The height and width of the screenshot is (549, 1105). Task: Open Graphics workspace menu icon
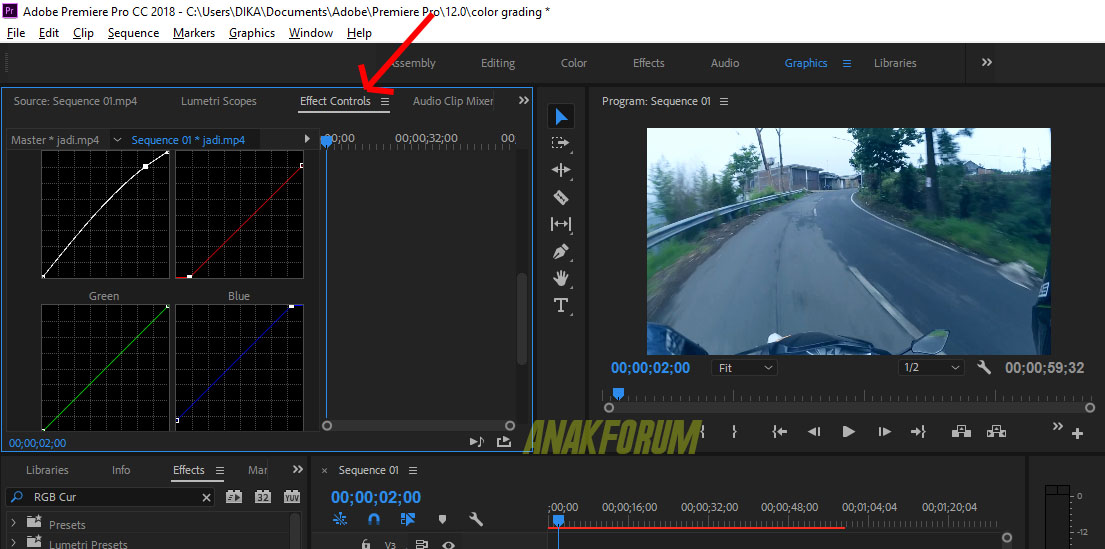click(x=847, y=63)
